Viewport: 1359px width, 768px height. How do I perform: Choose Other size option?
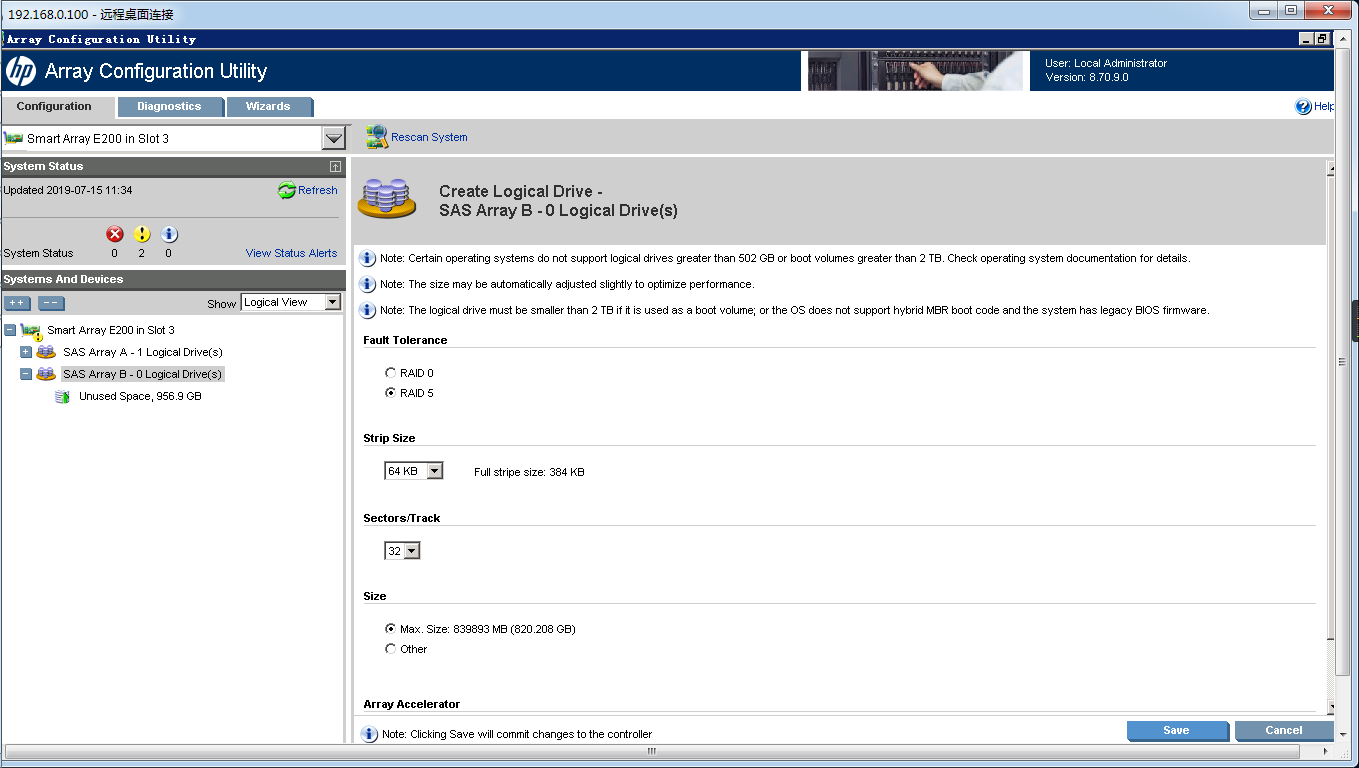[390, 649]
